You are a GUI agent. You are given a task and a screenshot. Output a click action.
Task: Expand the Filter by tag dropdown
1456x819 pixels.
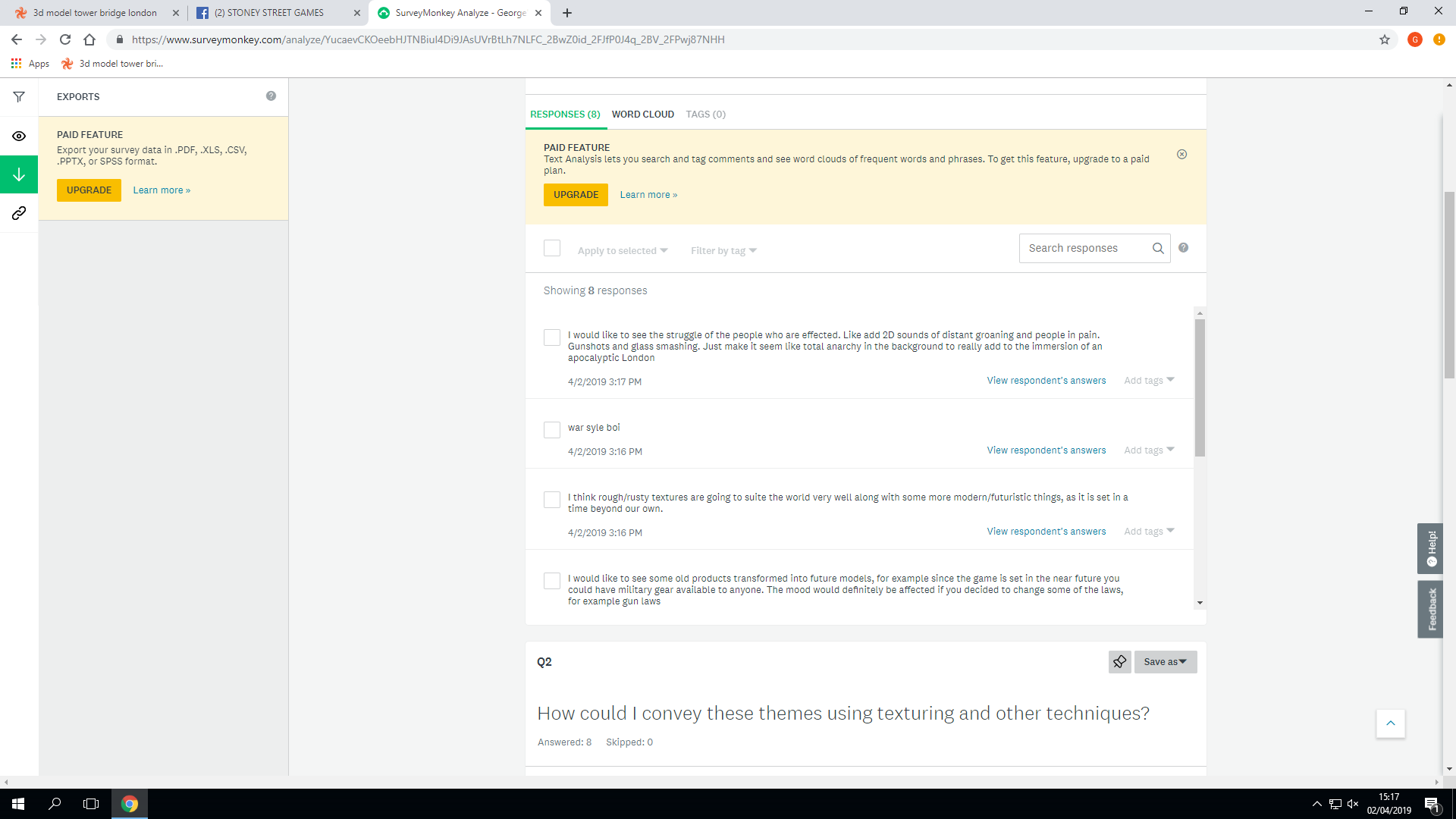tap(723, 251)
